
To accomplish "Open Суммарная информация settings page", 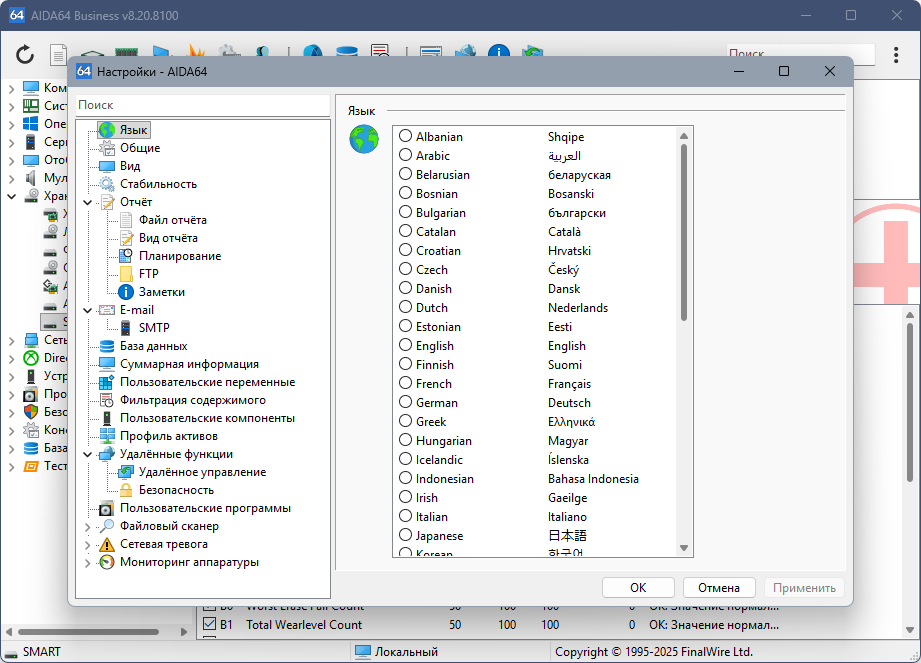I will (189, 364).
